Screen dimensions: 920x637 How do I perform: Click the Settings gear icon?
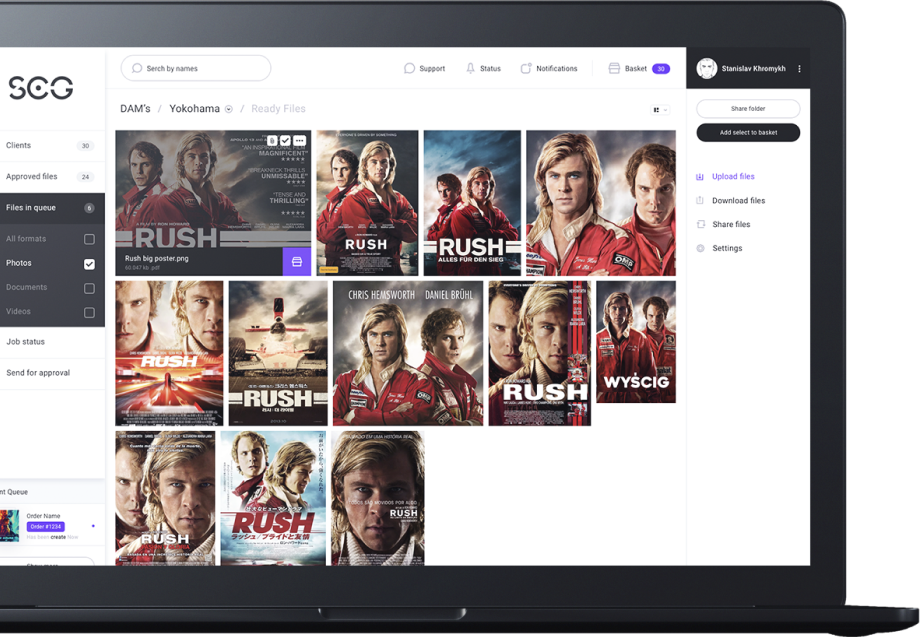[700, 248]
